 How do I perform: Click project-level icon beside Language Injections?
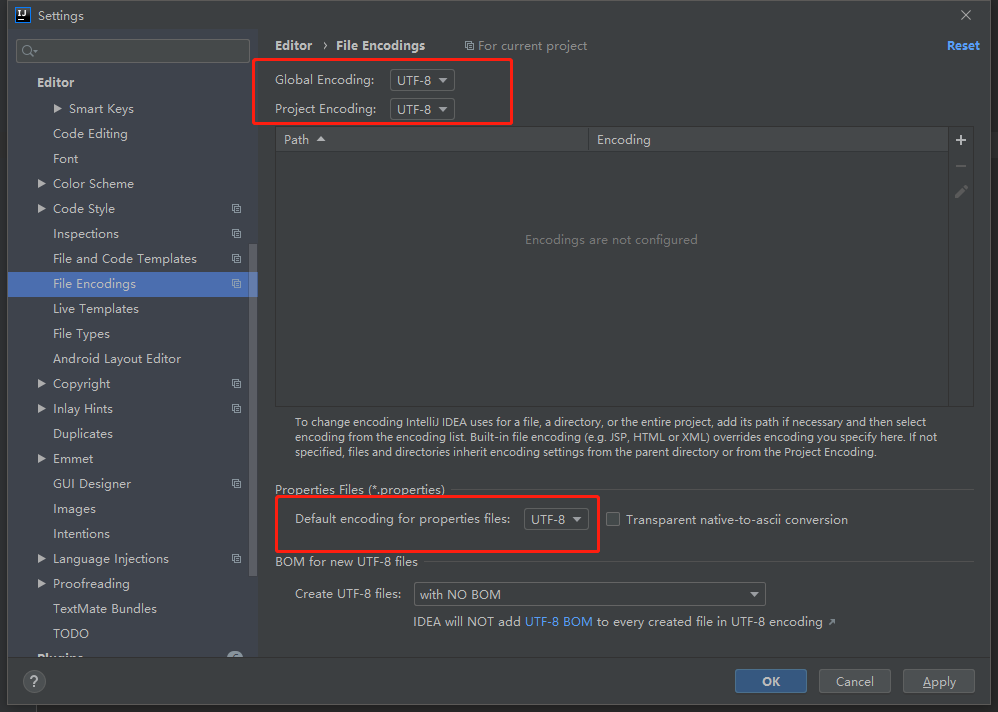coord(236,559)
